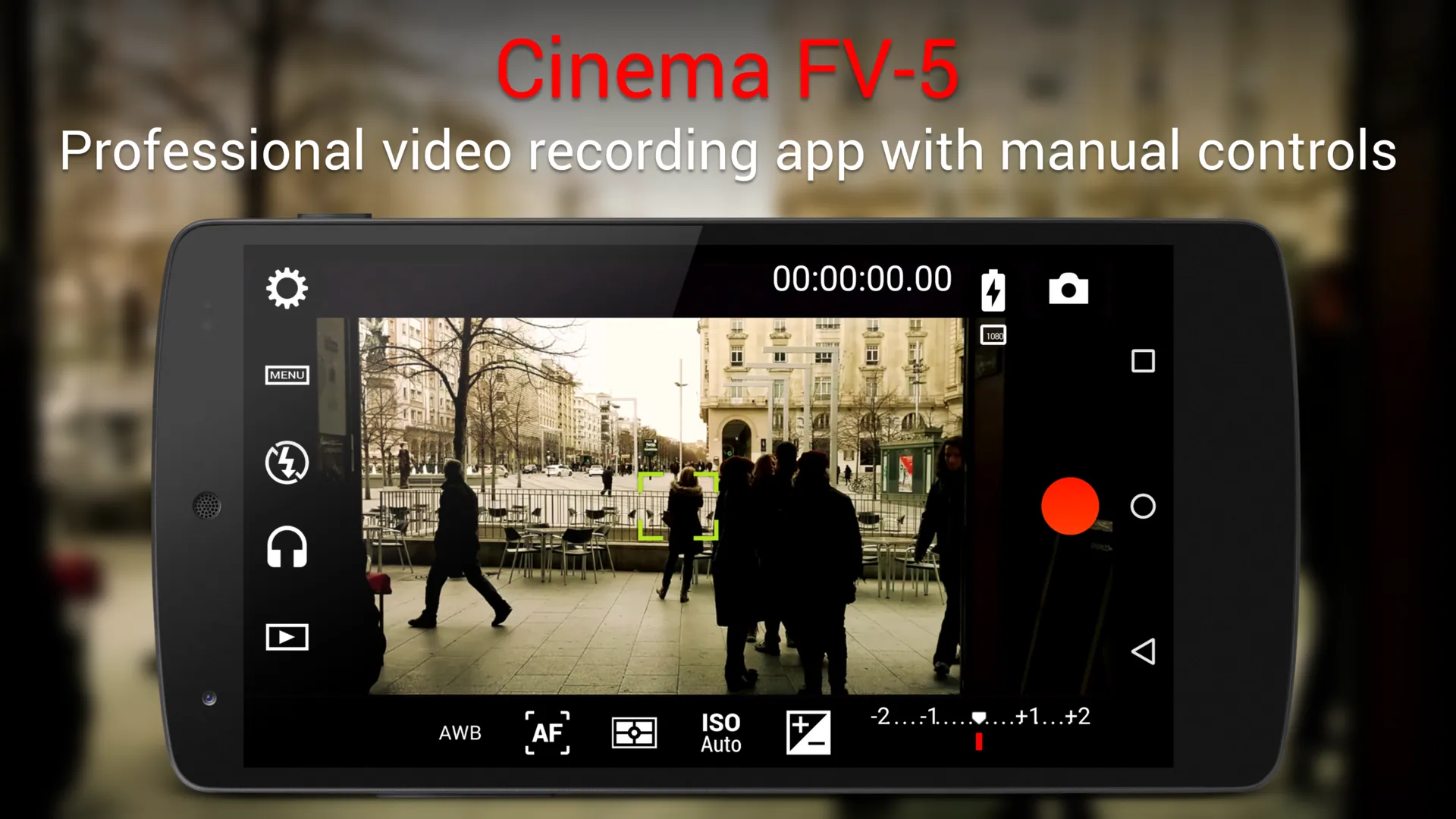Screen dimensions: 1456x819
Task: Toggle flash/lightning bolt mode
Action: (287, 462)
